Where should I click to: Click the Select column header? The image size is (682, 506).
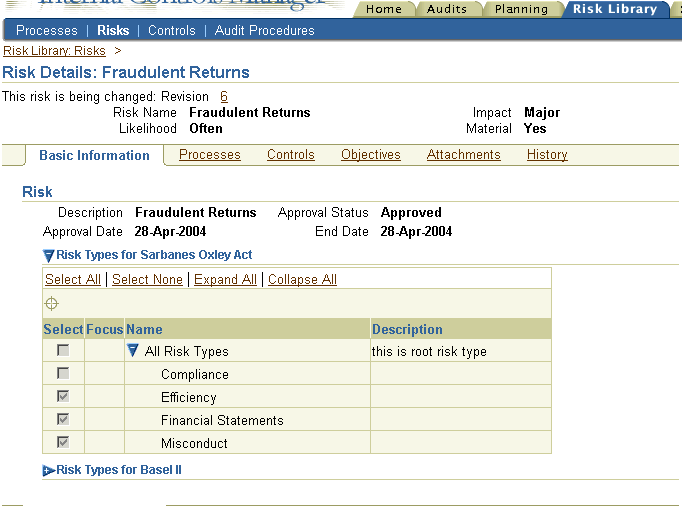click(63, 329)
